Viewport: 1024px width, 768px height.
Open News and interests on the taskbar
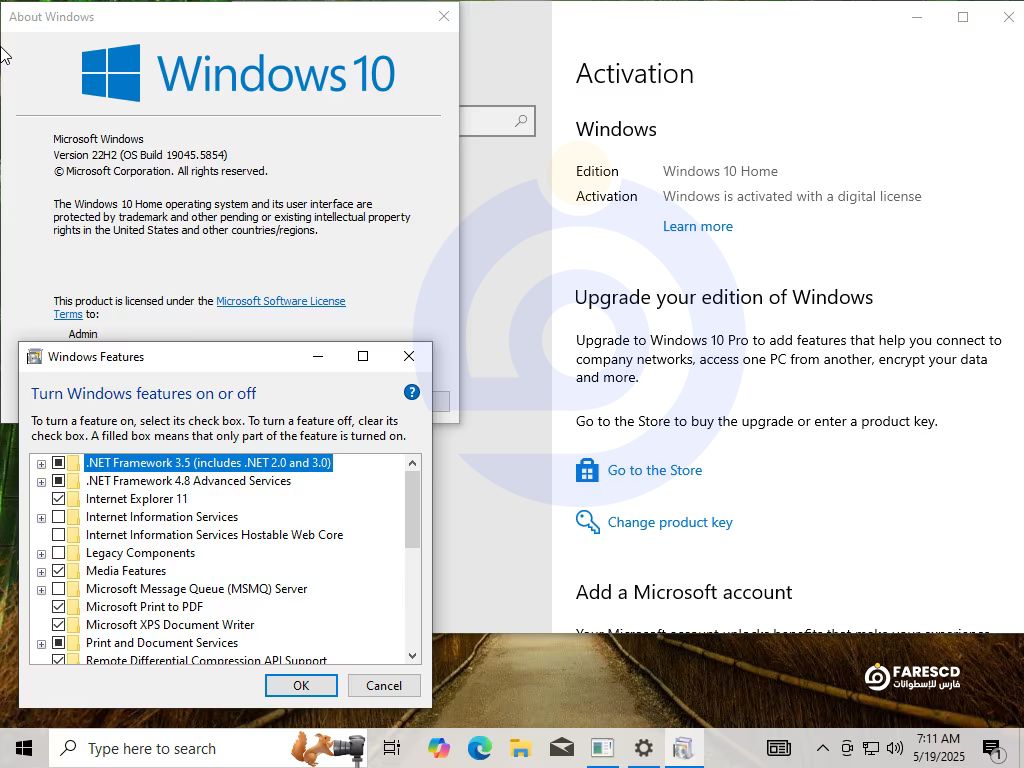pyautogui.click(x=778, y=748)
